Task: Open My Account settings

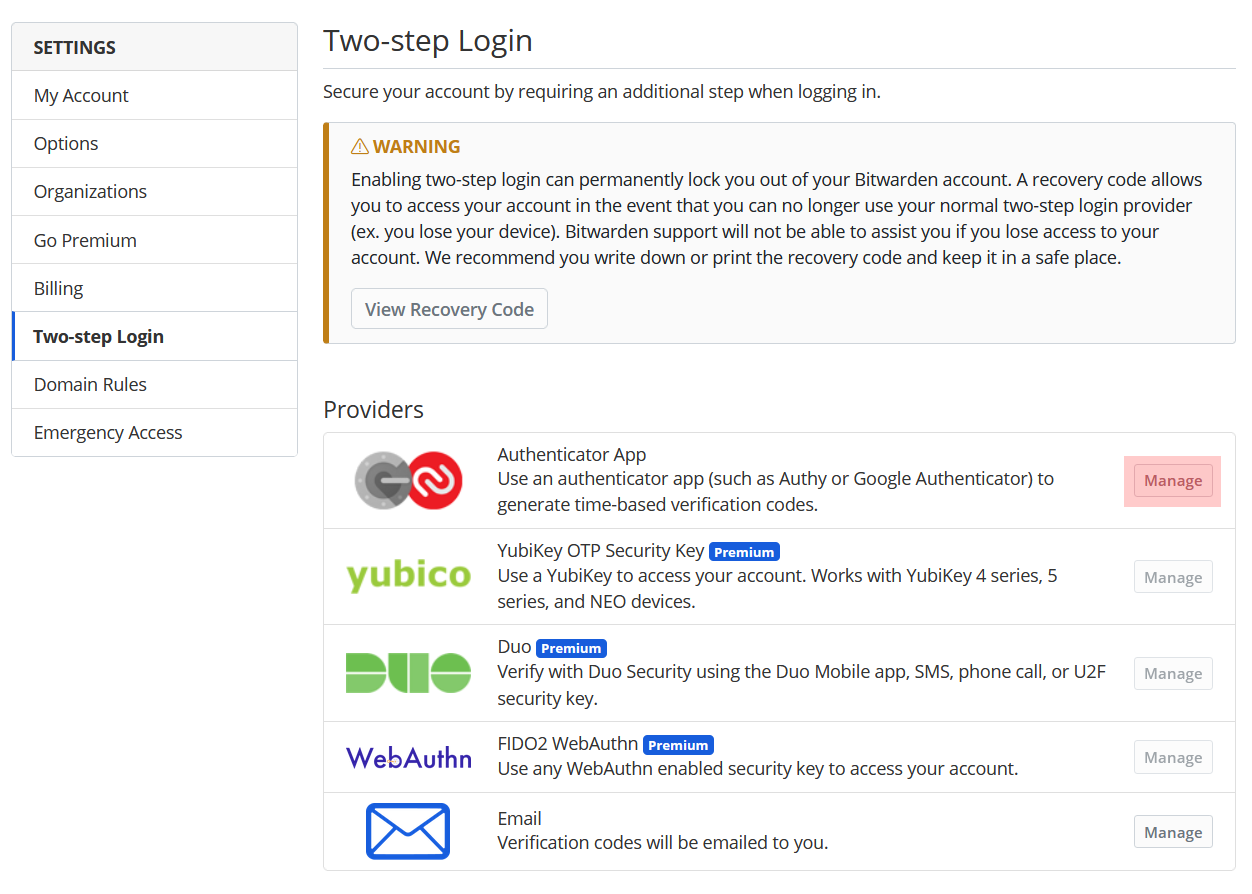Action: pyautogui.click(x=81, y=95)
